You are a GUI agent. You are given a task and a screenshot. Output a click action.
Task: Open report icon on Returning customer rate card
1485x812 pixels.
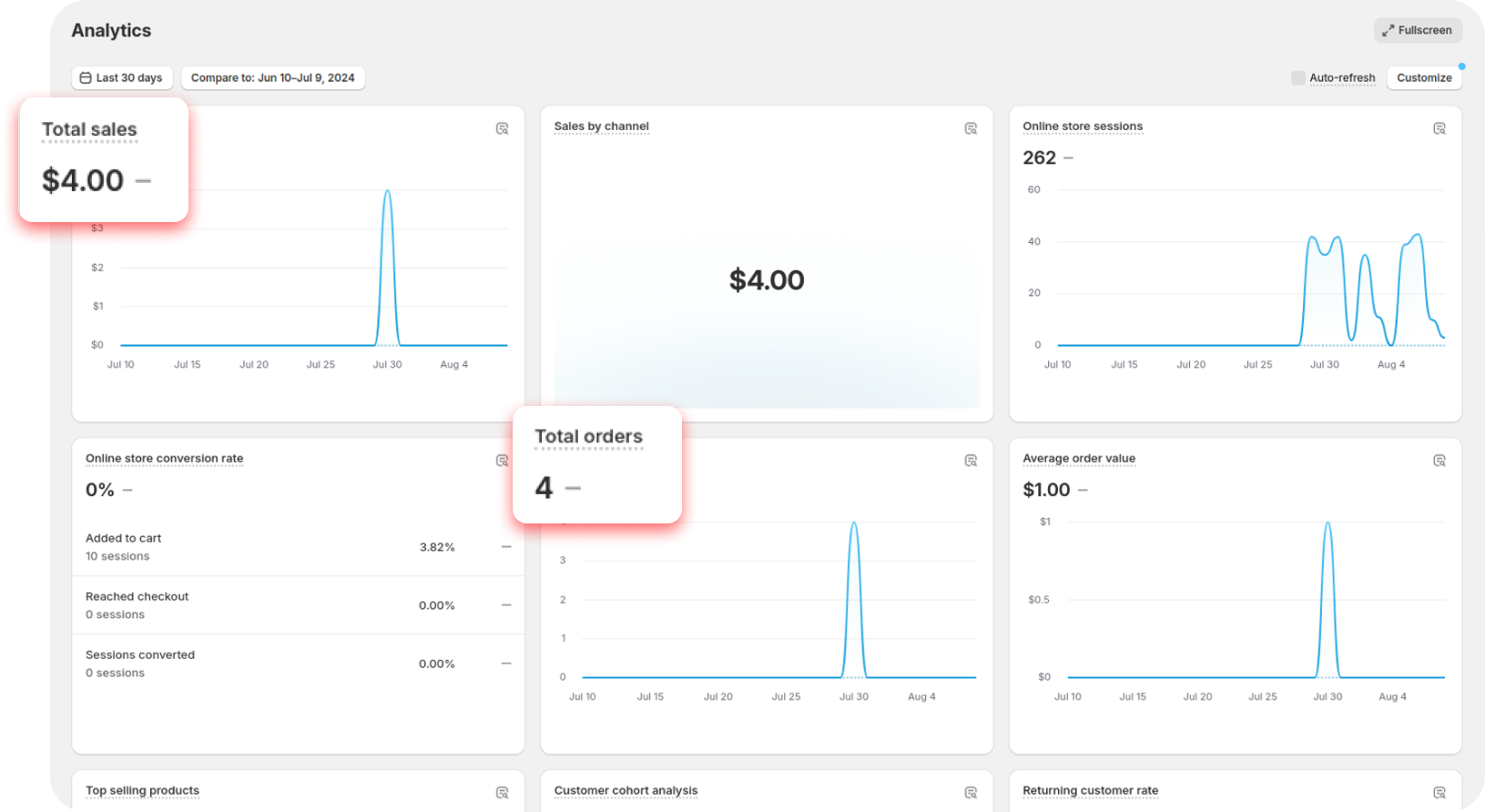(x=1439, y=793)
